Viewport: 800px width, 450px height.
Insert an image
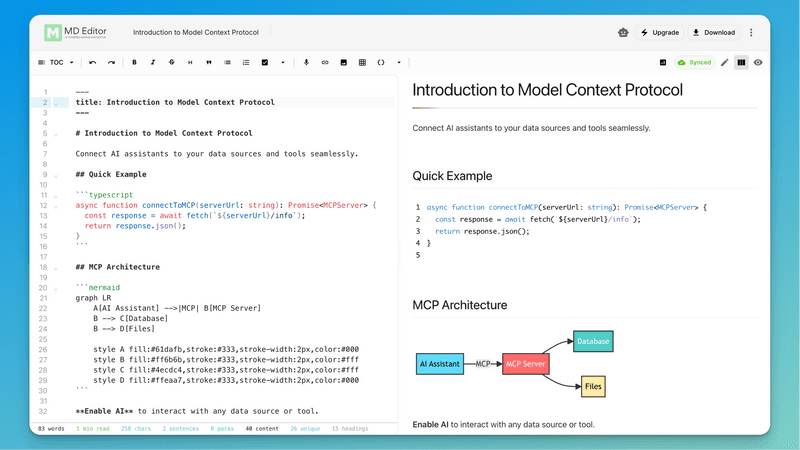343,62
